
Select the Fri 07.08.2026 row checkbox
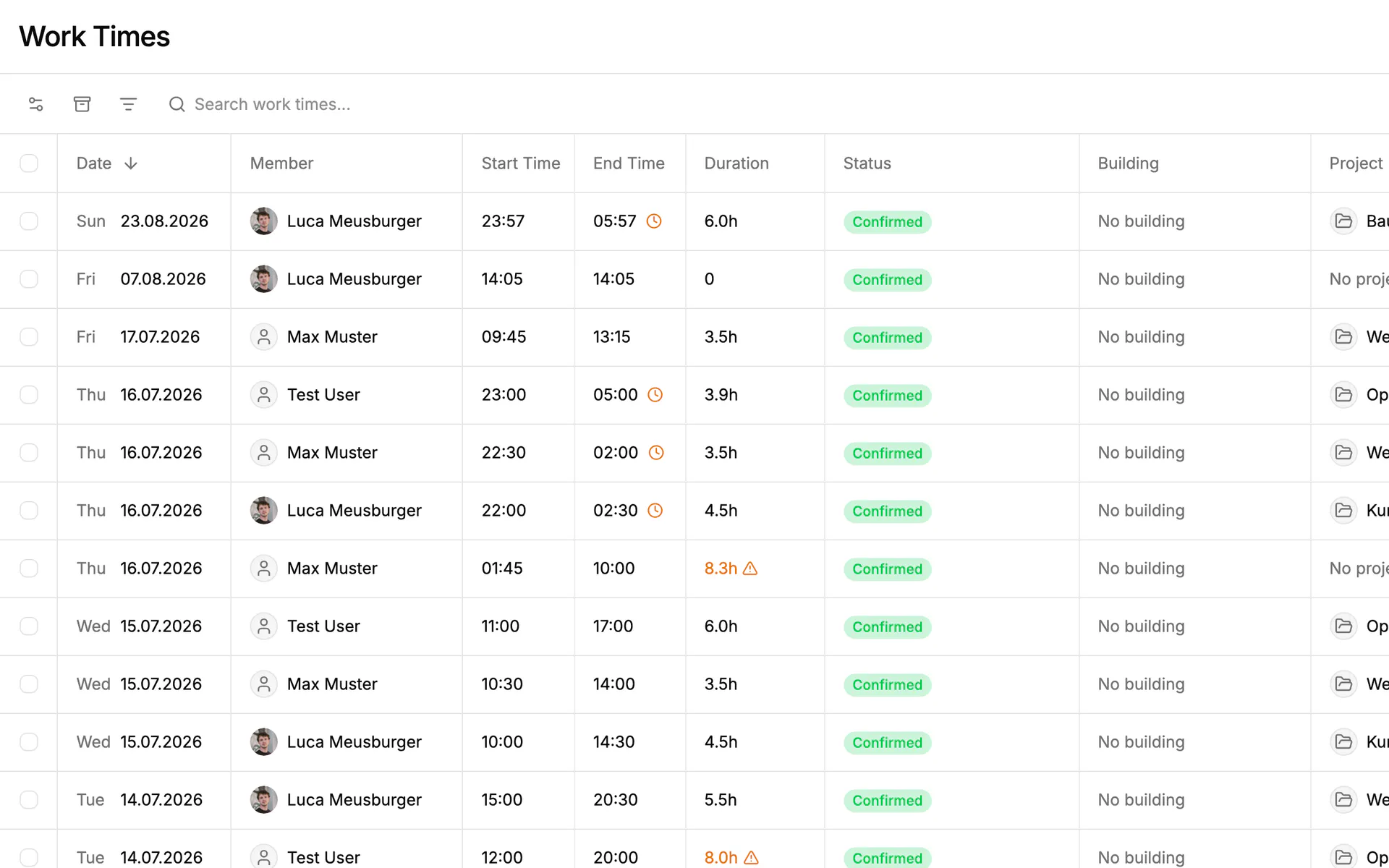point(29,279)
